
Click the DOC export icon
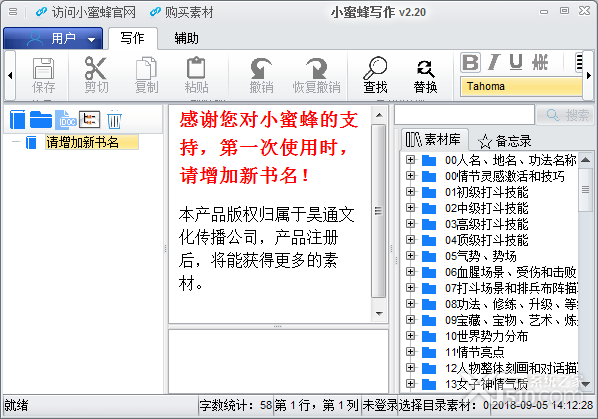point(66,120)
